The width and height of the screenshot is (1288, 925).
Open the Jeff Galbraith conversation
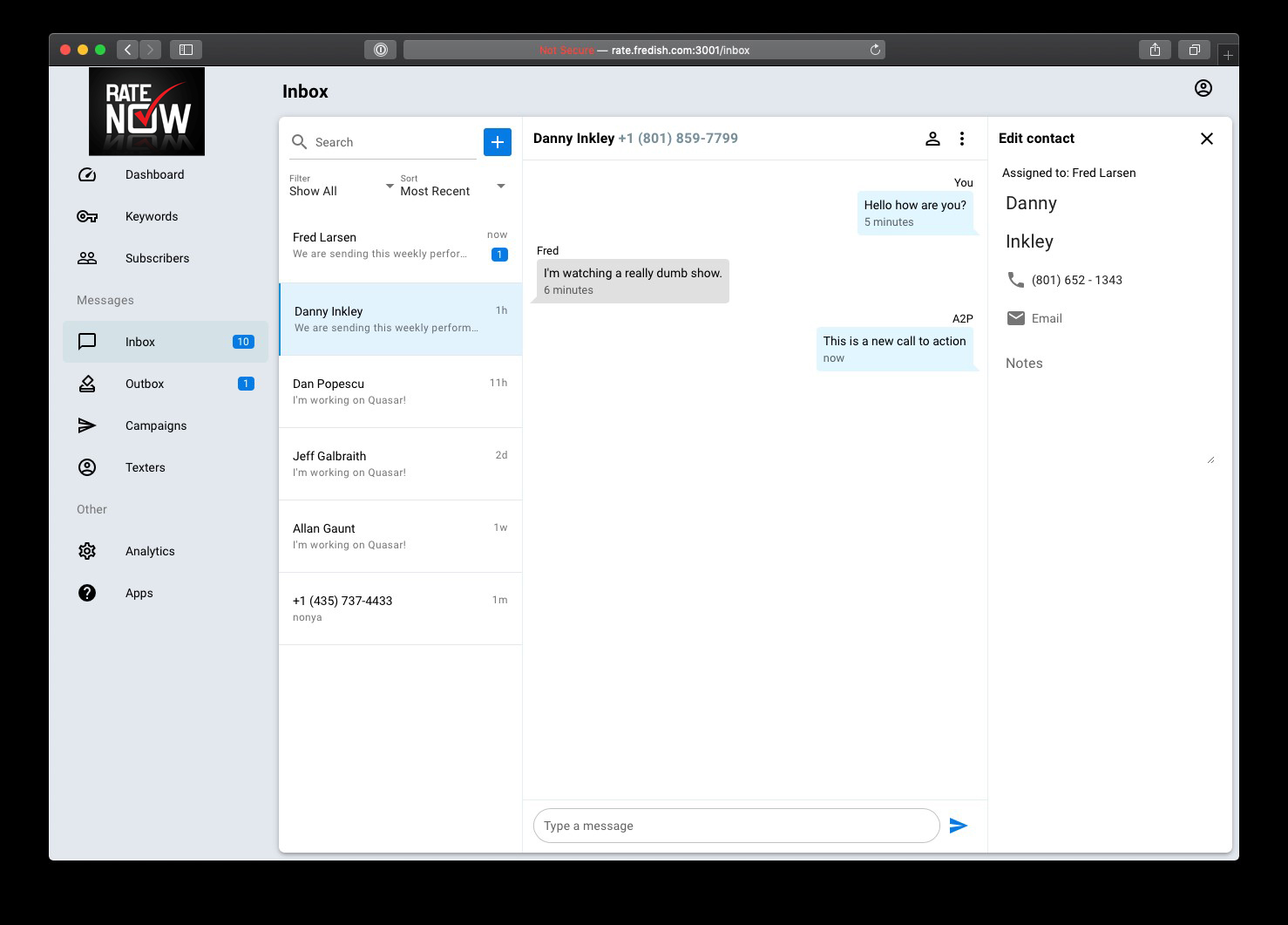click(x=400, y=464)
